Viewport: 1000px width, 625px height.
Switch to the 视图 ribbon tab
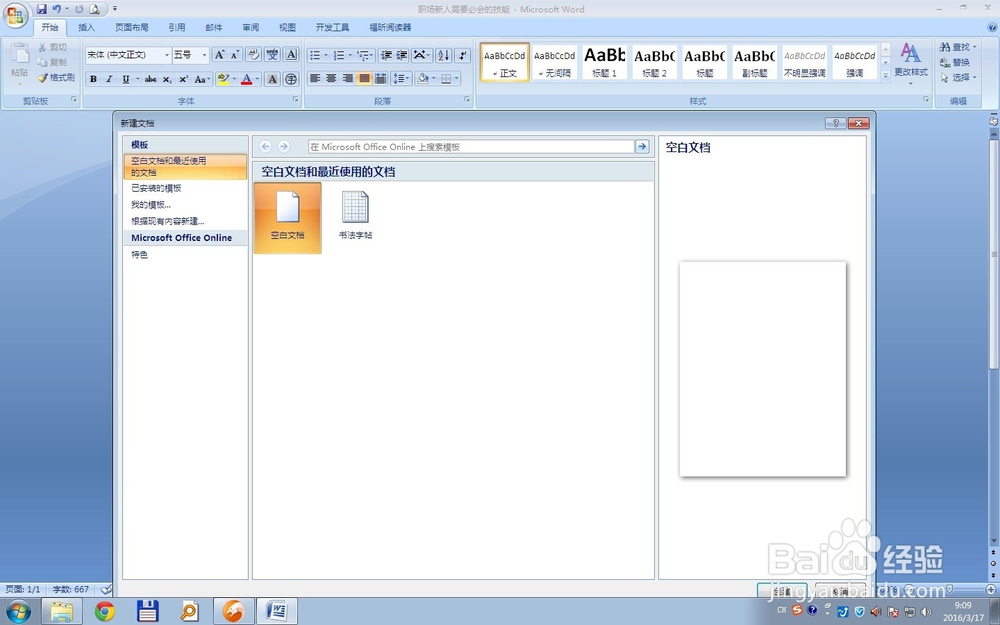point(287,27)
